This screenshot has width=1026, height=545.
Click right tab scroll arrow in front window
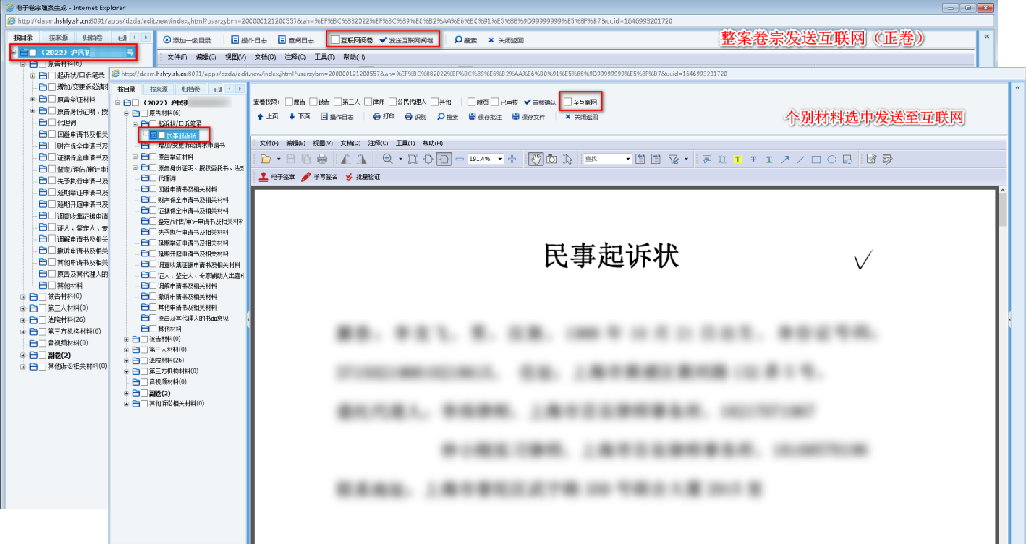click(240, 89)
